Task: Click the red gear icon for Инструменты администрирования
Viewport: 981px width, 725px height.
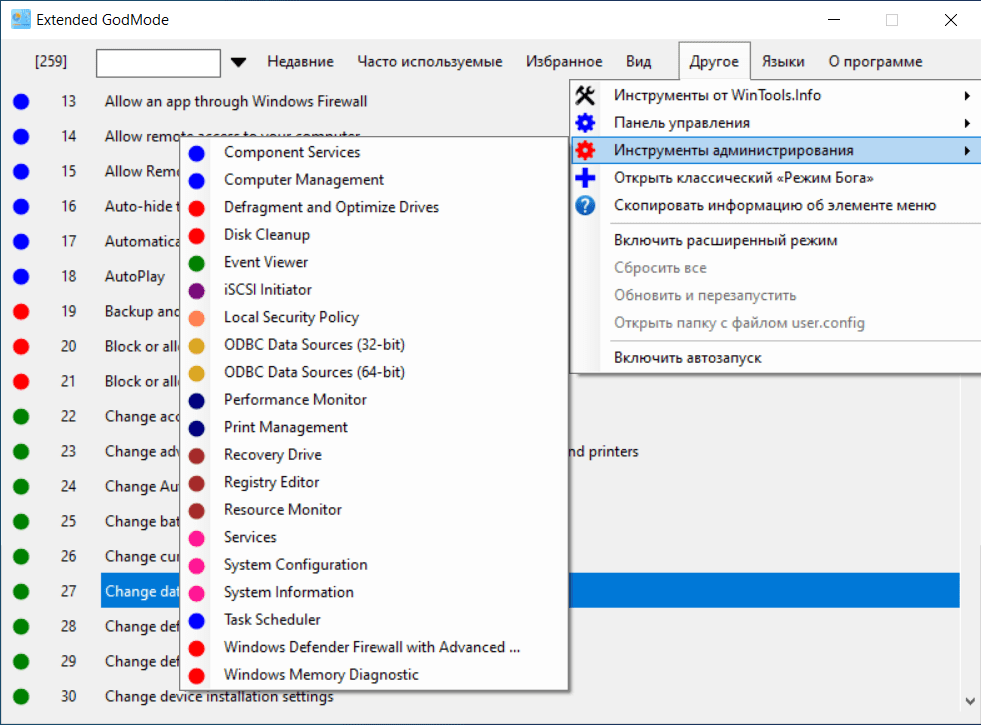Action: 585,150
